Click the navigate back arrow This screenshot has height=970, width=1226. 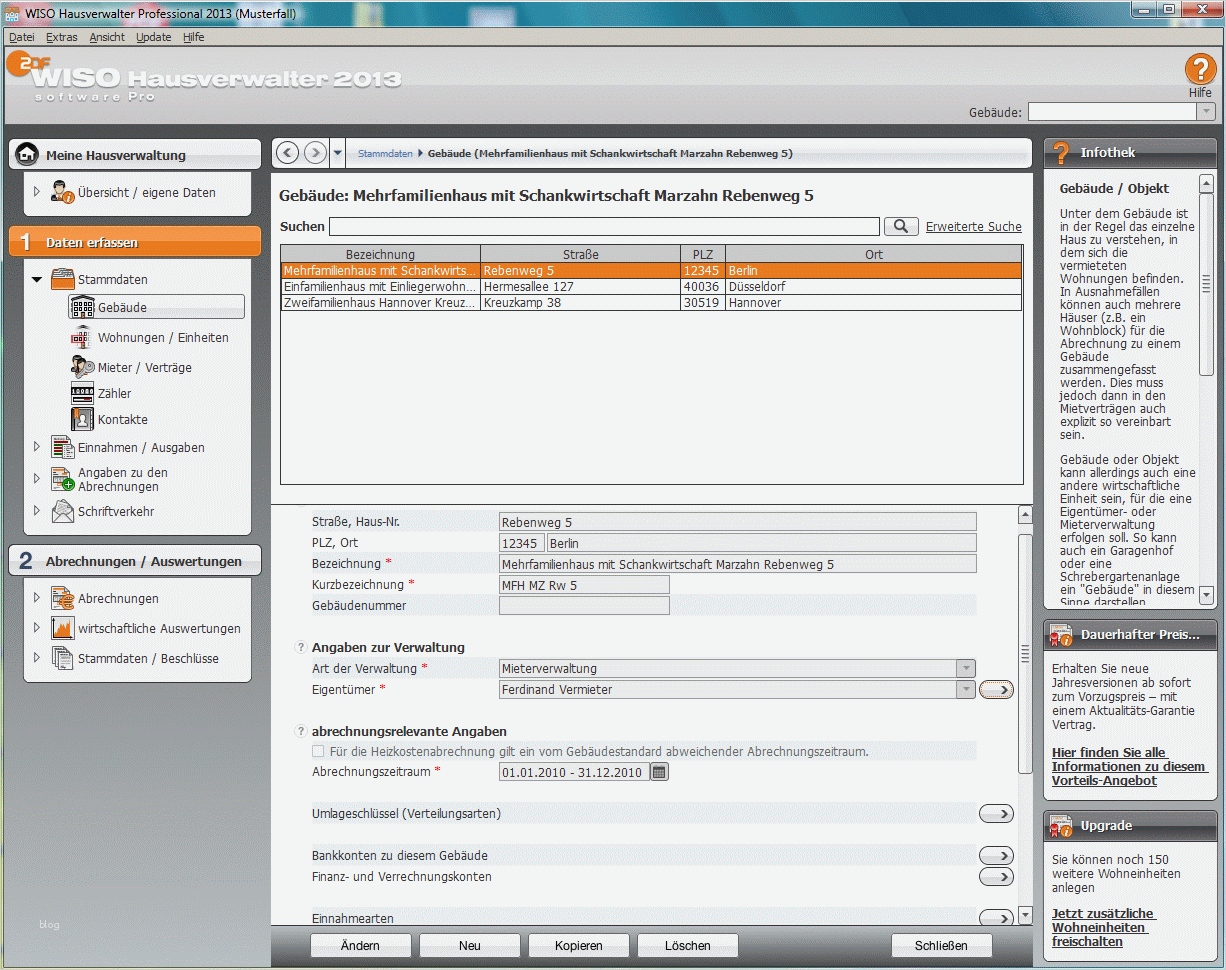(288, 153)
